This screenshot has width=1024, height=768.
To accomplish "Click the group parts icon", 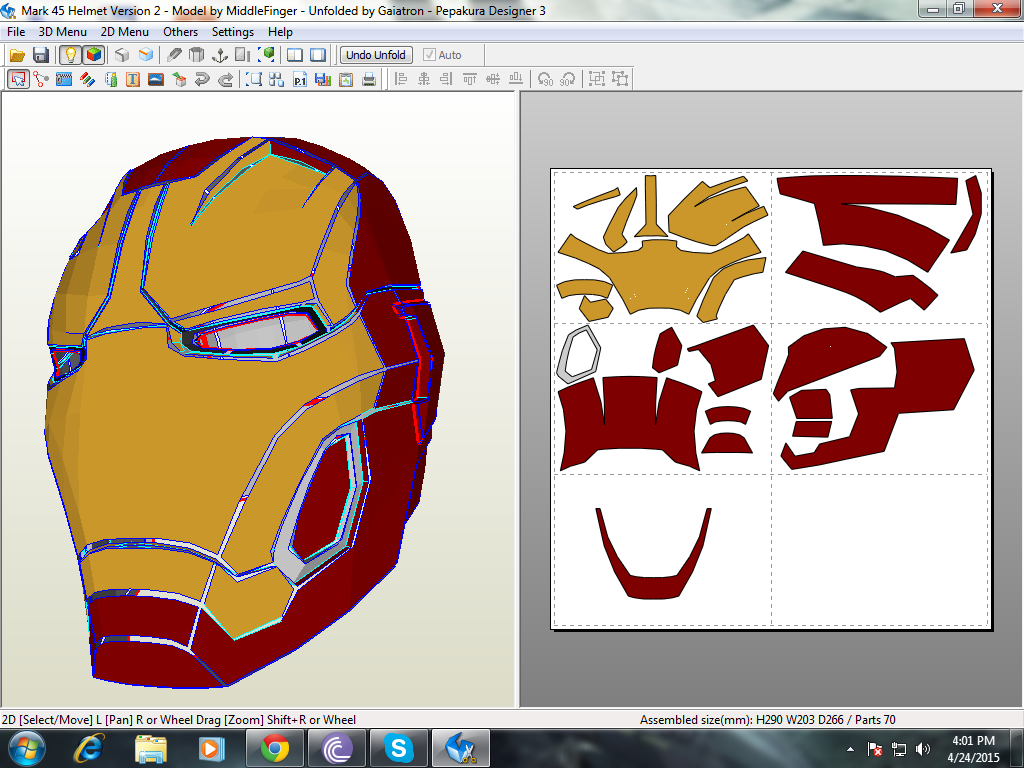I will point(596,80).
